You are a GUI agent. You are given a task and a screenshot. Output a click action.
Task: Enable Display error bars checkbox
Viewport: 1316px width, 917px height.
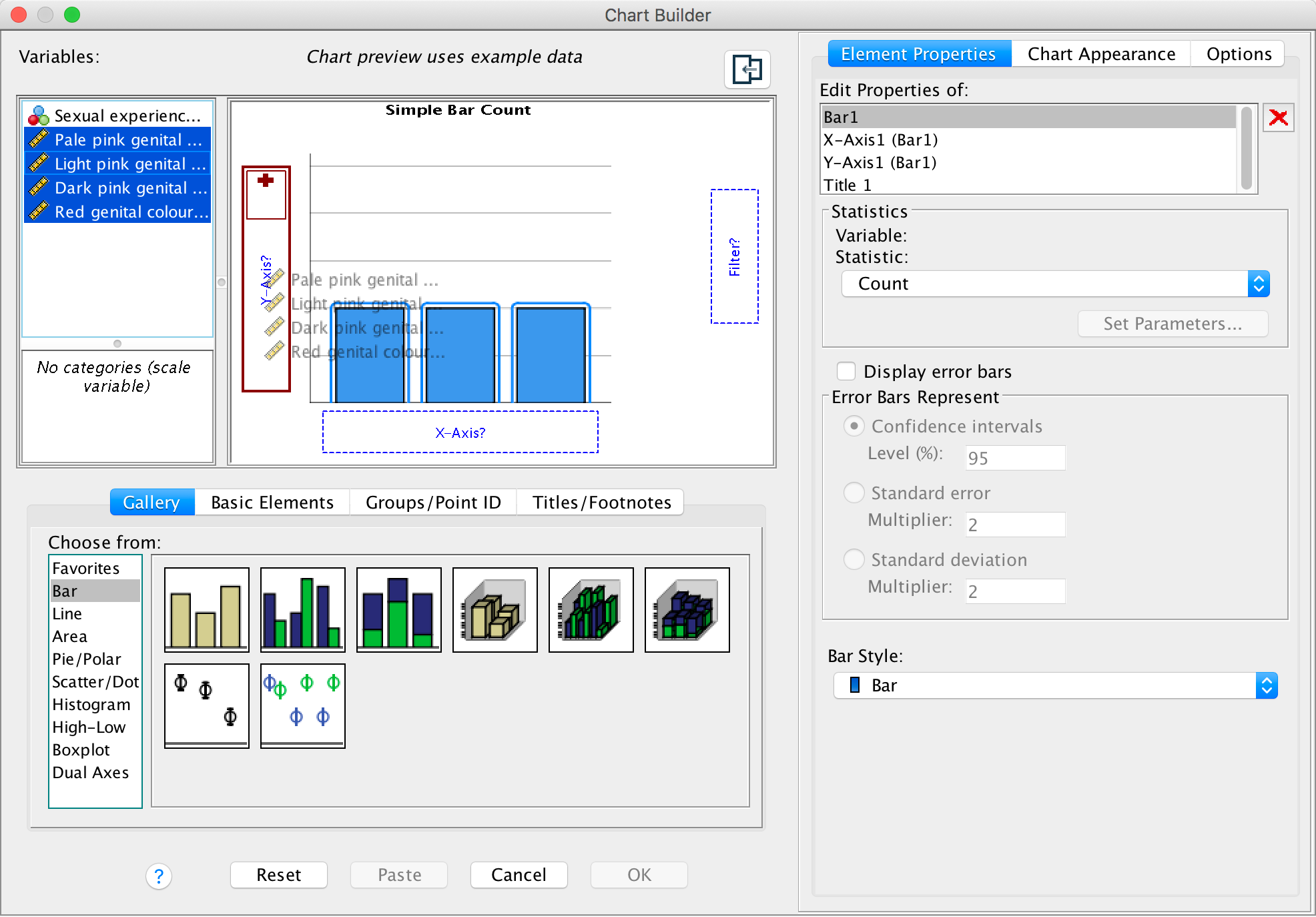[846, 371]
